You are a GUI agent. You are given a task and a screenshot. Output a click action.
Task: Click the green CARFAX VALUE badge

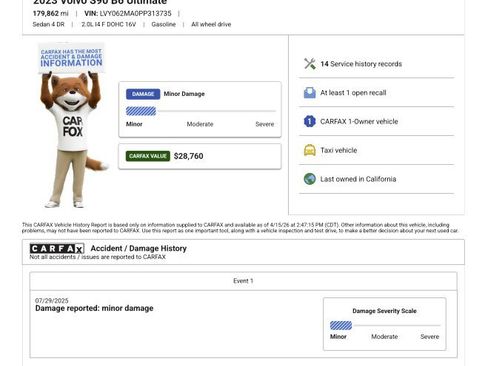[x=148, y=156]
